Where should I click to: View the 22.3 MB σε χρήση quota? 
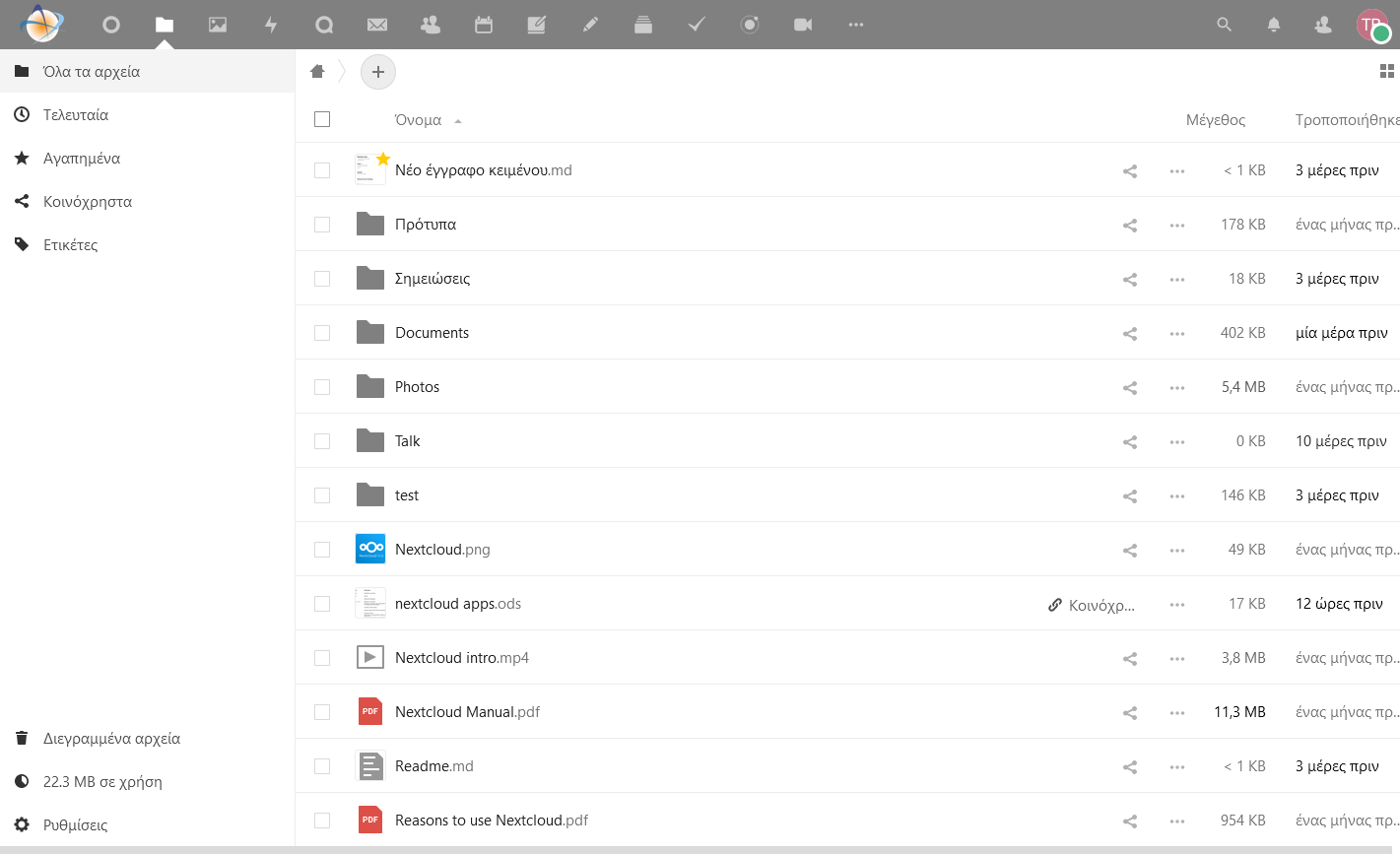click(148, 781)
